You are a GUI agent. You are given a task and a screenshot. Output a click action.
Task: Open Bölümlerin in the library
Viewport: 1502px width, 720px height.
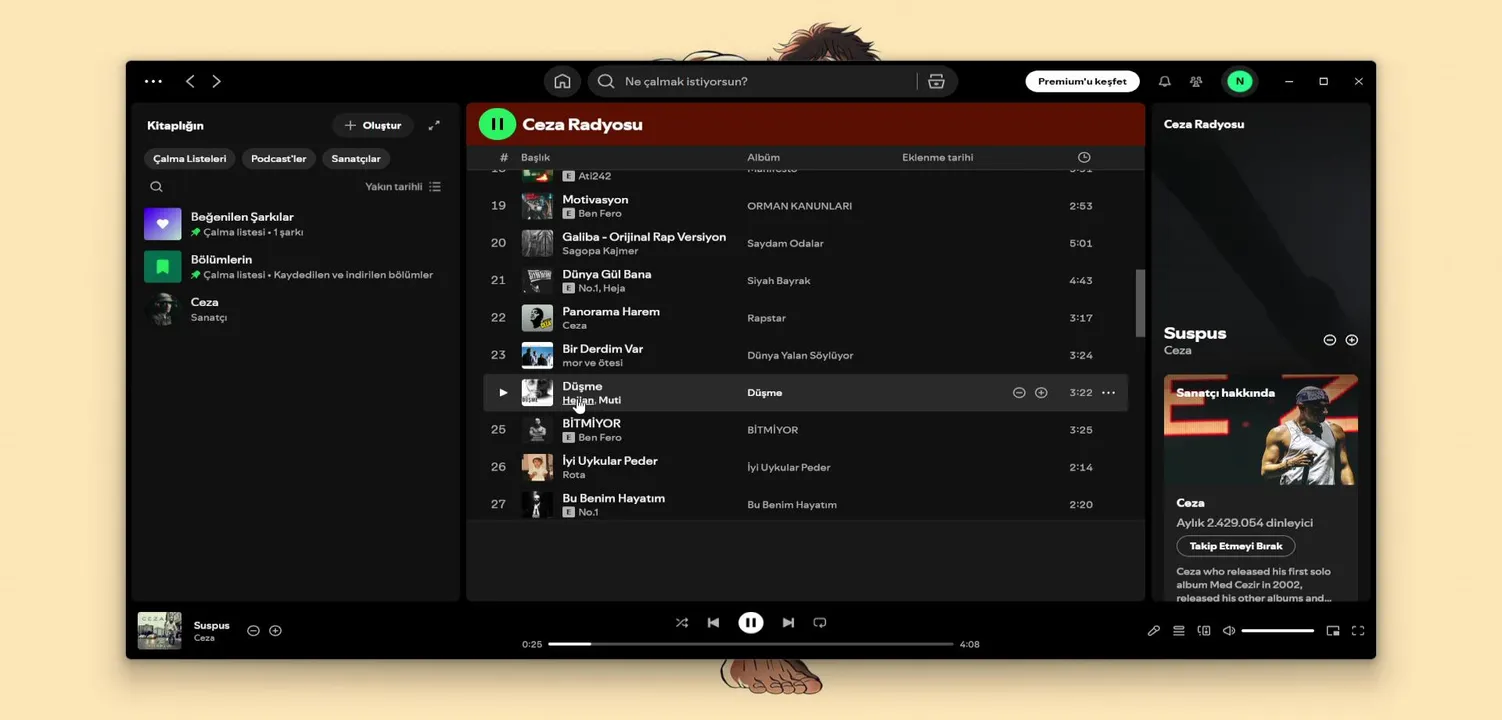295,267
